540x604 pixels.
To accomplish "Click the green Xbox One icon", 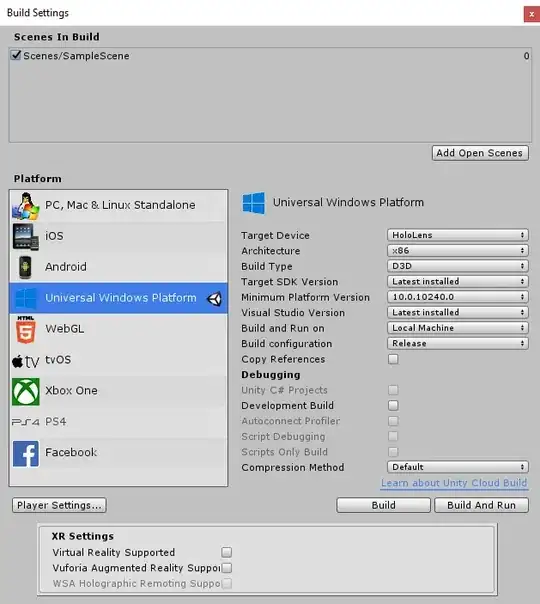I will [x=26, y=391].
